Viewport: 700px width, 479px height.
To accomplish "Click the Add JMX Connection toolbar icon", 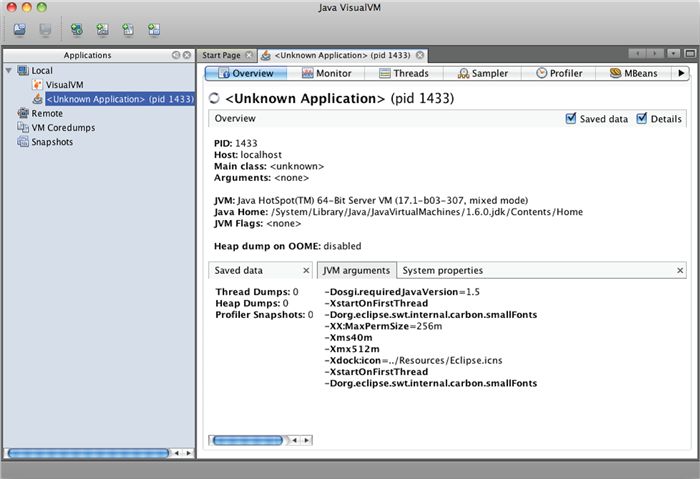I will (75, 28).
